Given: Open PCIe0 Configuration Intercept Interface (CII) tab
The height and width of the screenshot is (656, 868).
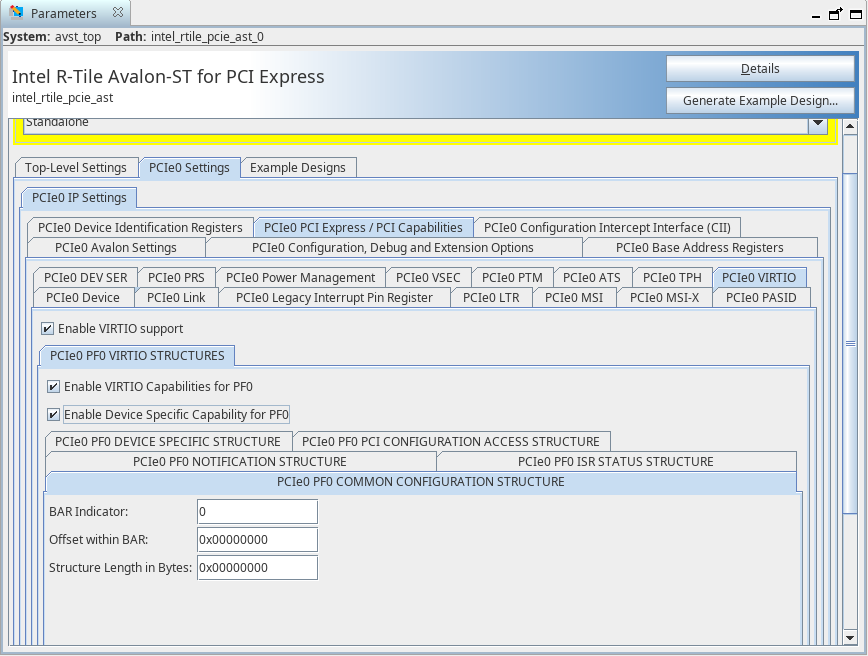Looking at the screenshot, I should tap(607, 228).
